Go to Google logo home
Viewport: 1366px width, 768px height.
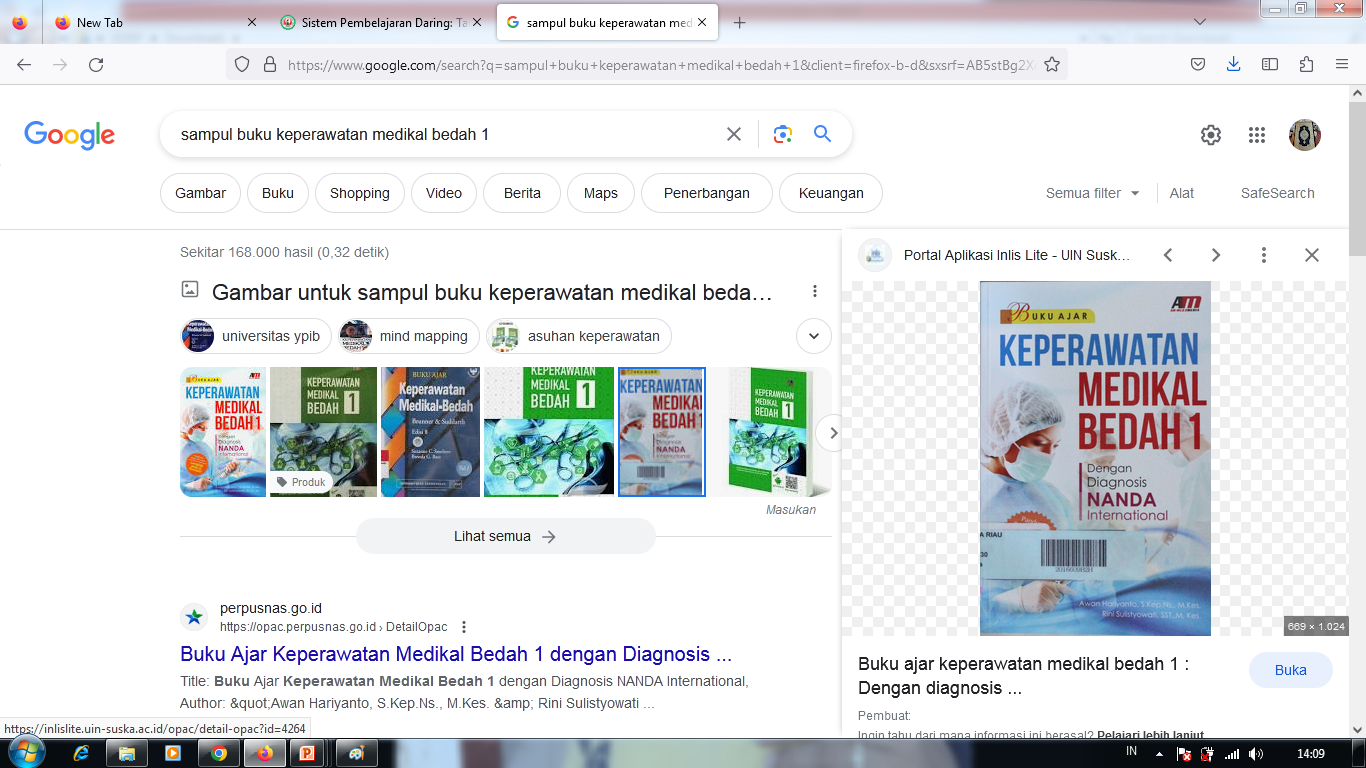pos(69,135)
